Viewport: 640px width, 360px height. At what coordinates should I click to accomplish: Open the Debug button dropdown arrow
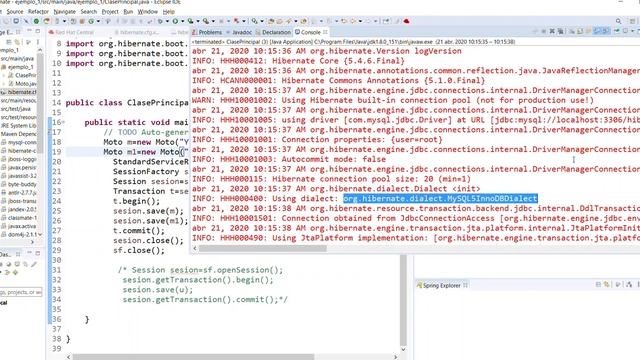pos(167,21)
